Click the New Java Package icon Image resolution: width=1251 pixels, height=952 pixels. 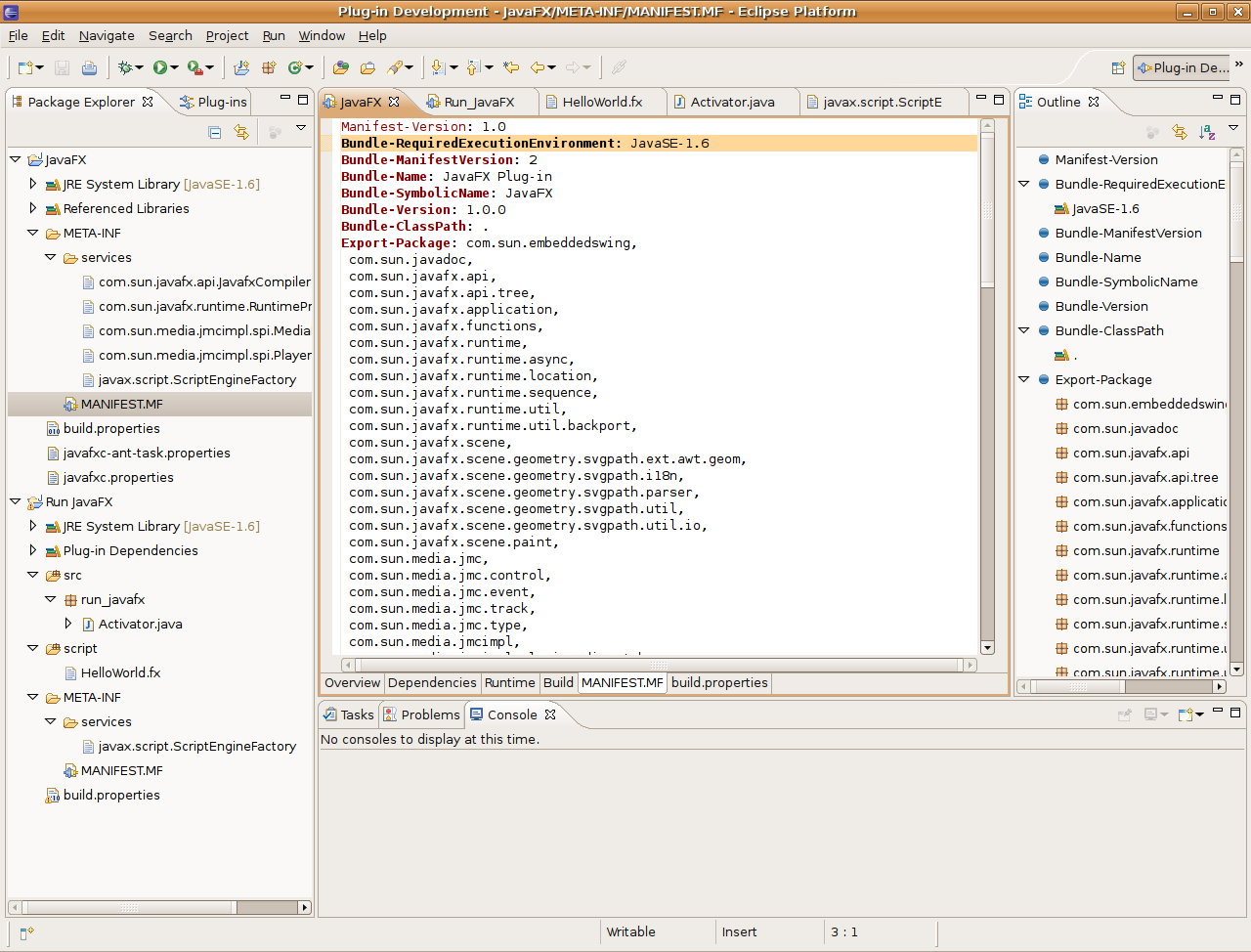268,67
